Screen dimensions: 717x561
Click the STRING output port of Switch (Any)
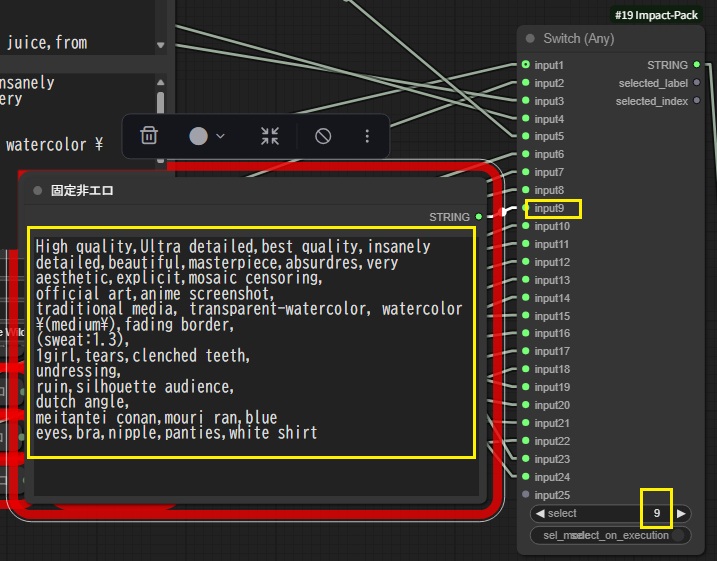697,65
